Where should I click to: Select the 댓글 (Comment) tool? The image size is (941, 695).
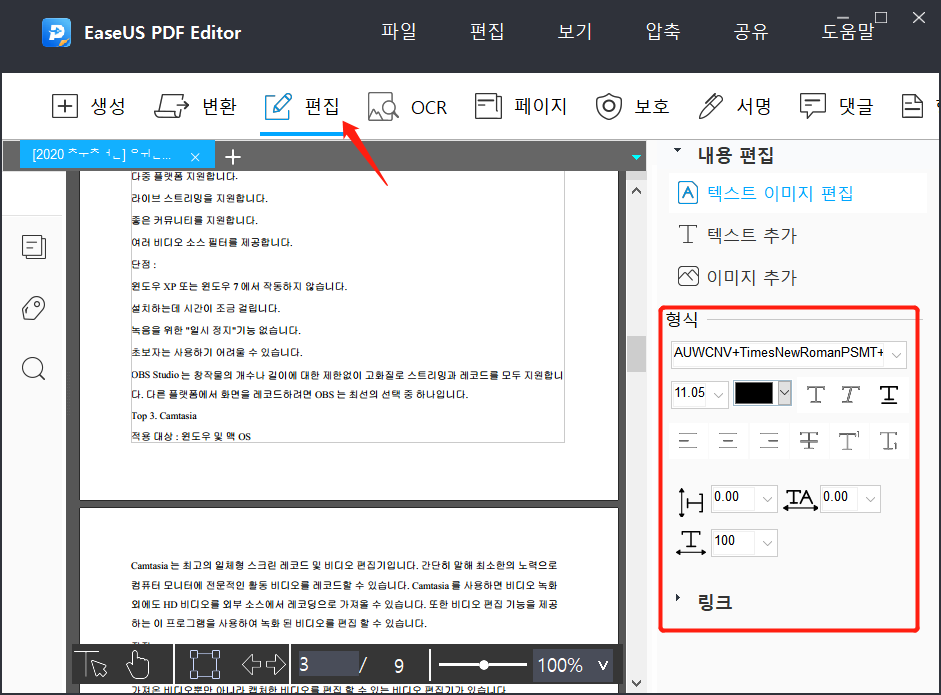(x=836, y=105)
